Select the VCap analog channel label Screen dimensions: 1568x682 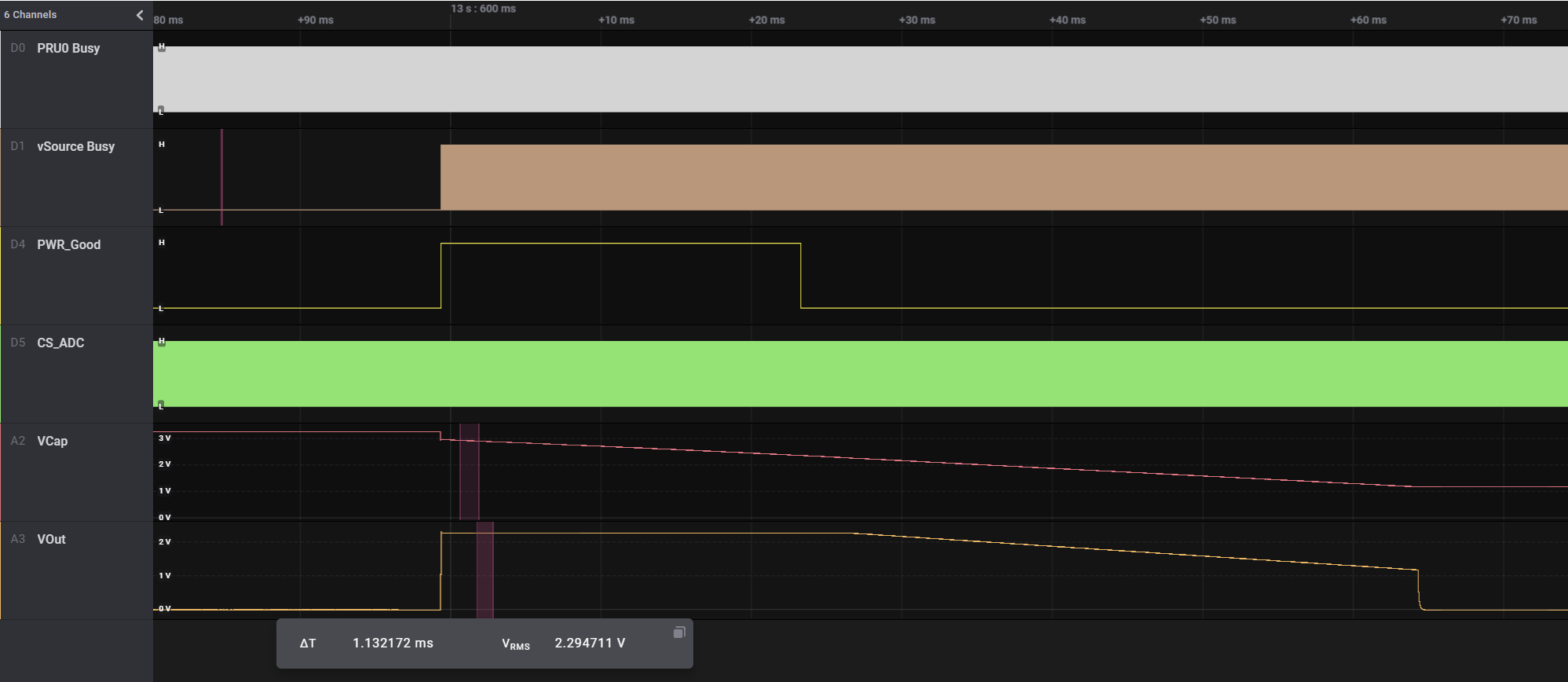tap(53, 442)
